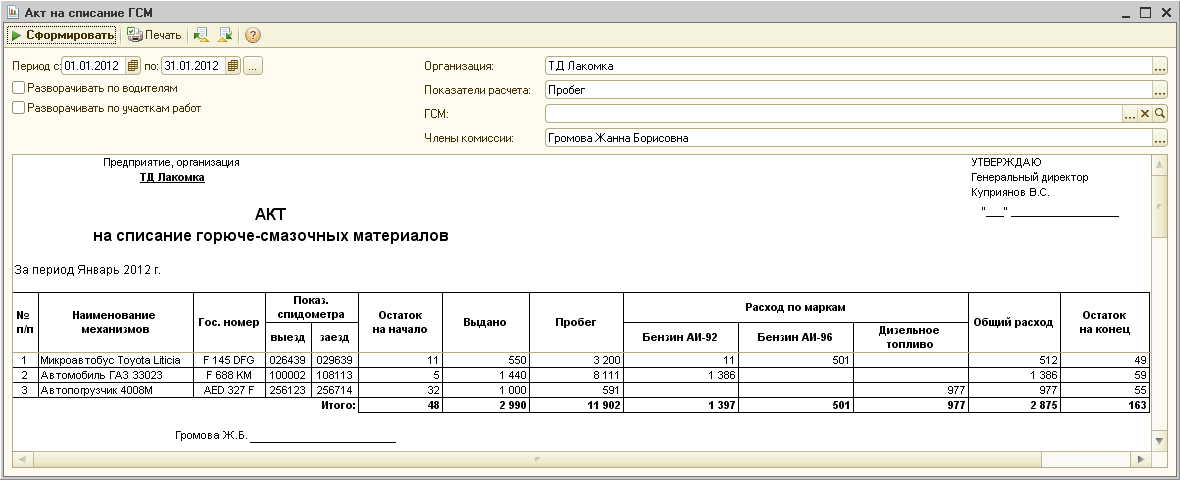
Task: Open ГСМ selection via ellipsis button
Action: 1129,114
